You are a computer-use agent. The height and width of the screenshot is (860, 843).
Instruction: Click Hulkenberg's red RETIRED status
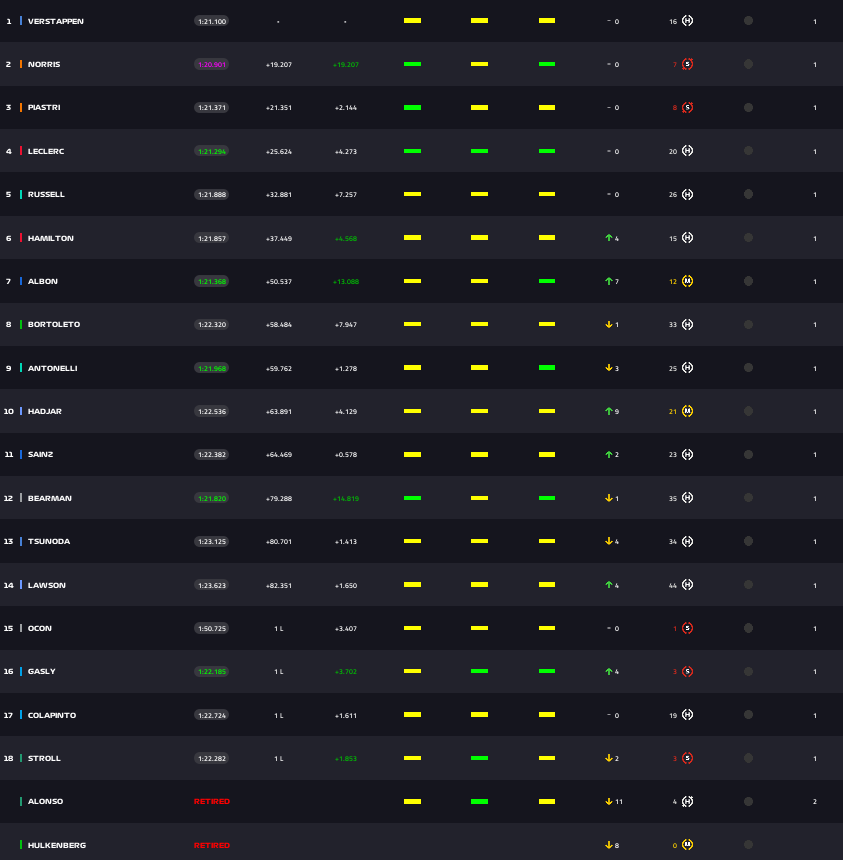coord(212,845)
